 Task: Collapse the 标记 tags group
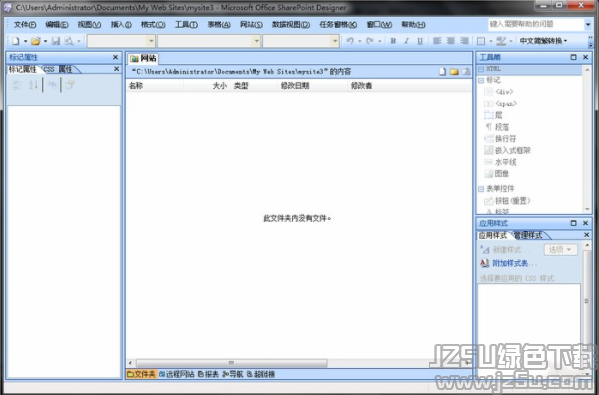point(481,80)
